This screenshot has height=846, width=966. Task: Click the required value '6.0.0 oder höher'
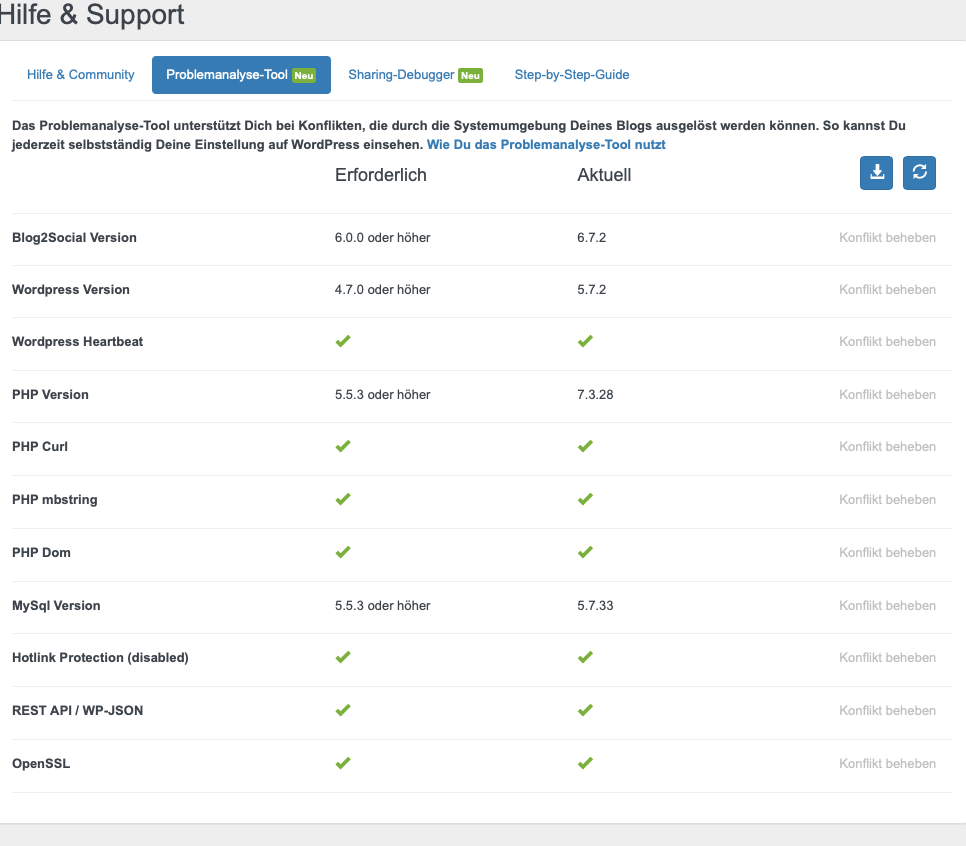[383, 238]
